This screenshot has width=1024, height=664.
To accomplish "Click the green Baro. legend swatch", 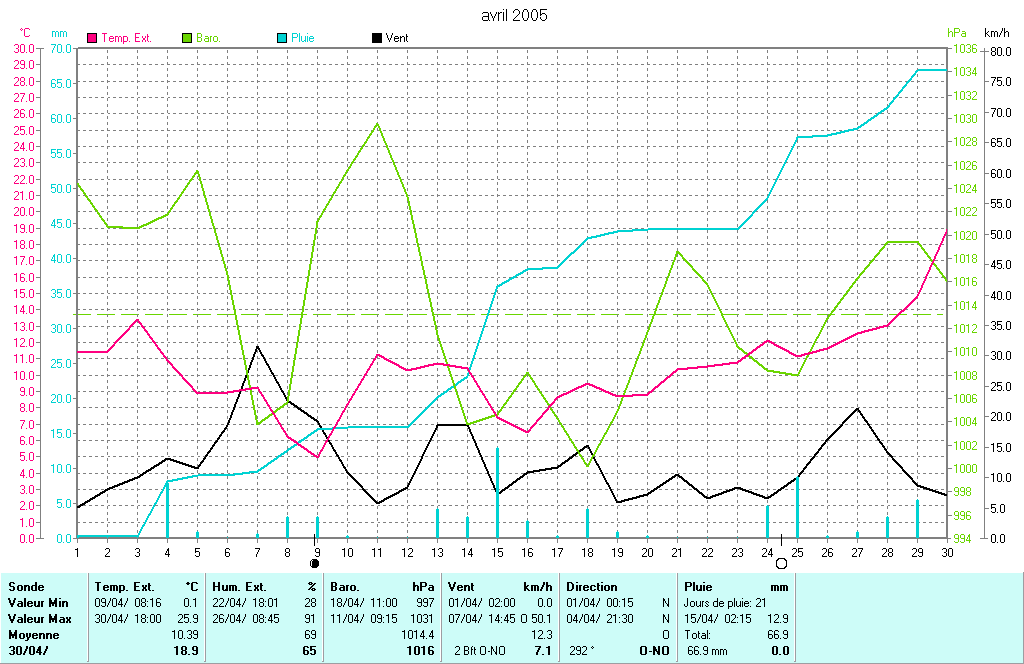I will tap(187, 38).
